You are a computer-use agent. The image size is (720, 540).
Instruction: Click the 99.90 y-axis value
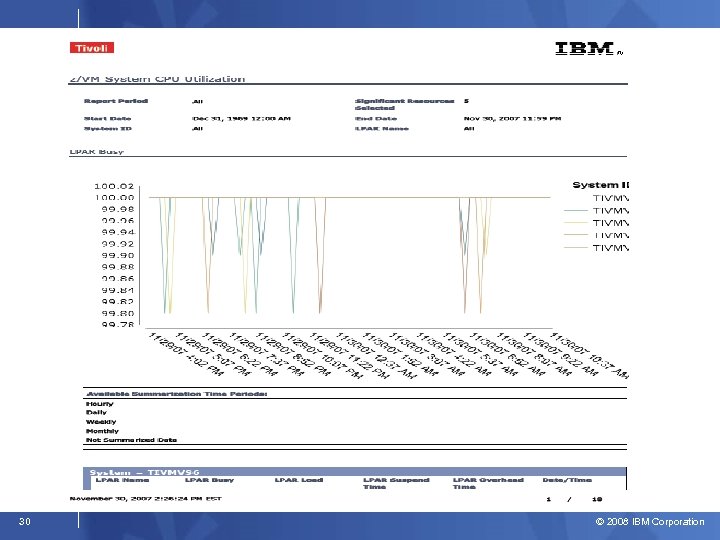pyautogui.click(x=118, y=255)
